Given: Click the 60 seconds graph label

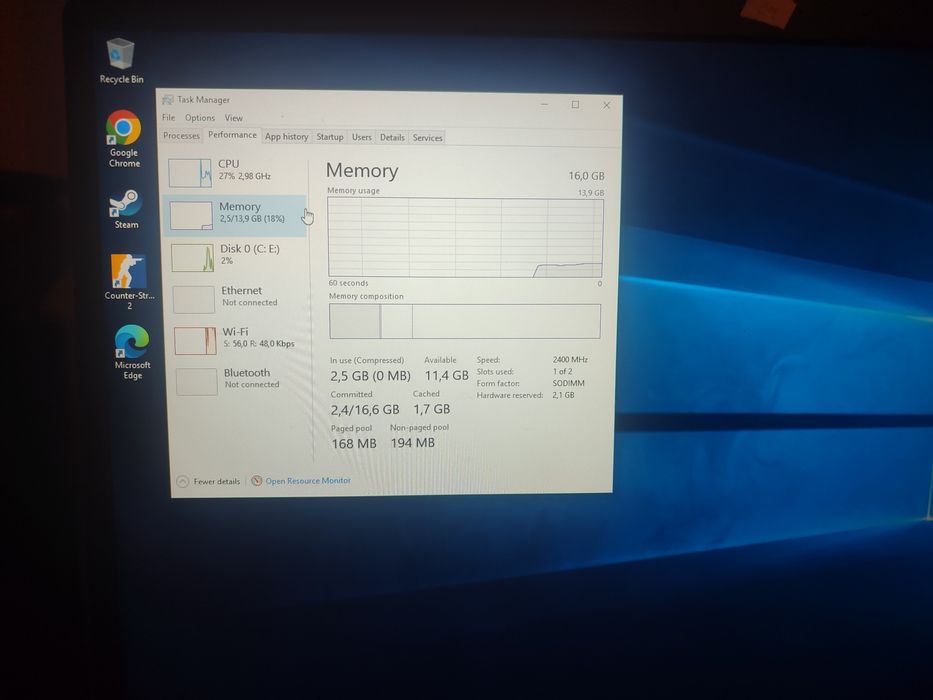Looking at the screenshot, I should coord(349,283).
